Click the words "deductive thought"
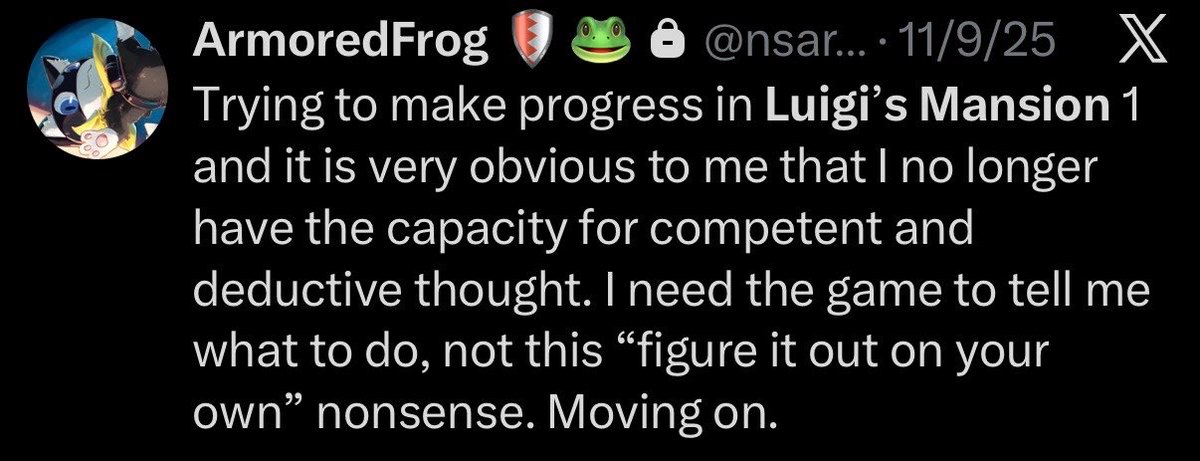This screenshot has width=1200, height=461. tap(383, 293)
